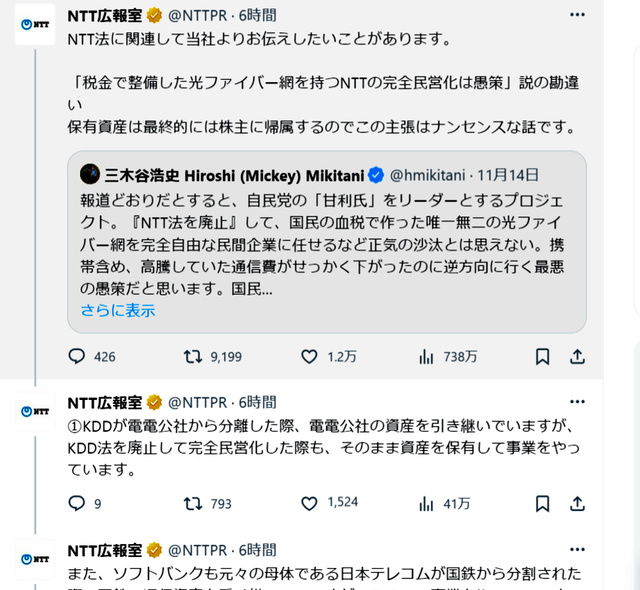Click さらに表示 to expand quoted tweet
The image size is (640, 590).
(118, 310)
